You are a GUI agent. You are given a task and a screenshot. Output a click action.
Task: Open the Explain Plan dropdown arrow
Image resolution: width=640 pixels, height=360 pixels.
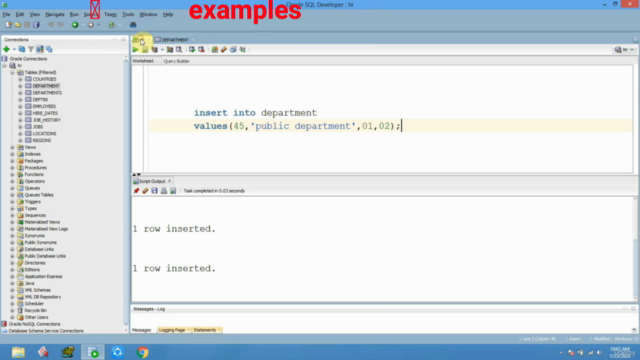click(x=162, y=50)
